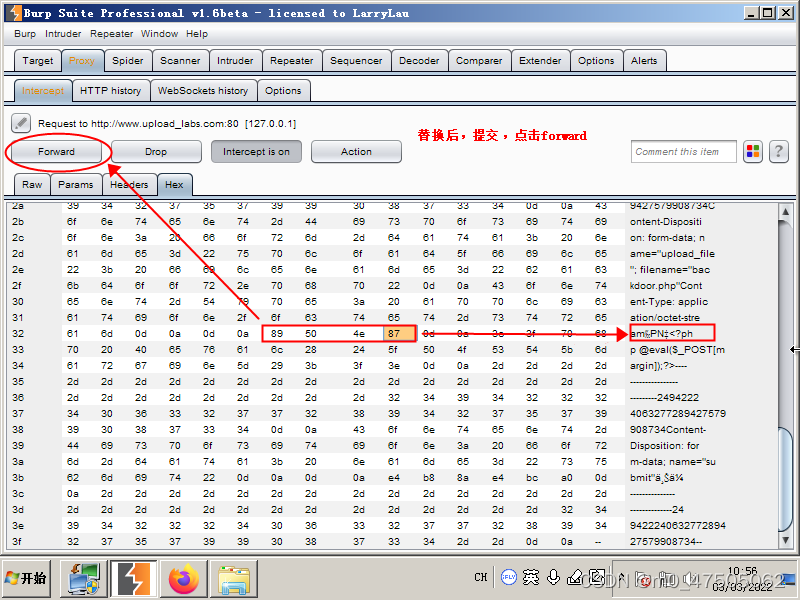Viewport: 800px width, 600px height.
Task: Open the highlight color picker icon
Action: coord(753,152)
